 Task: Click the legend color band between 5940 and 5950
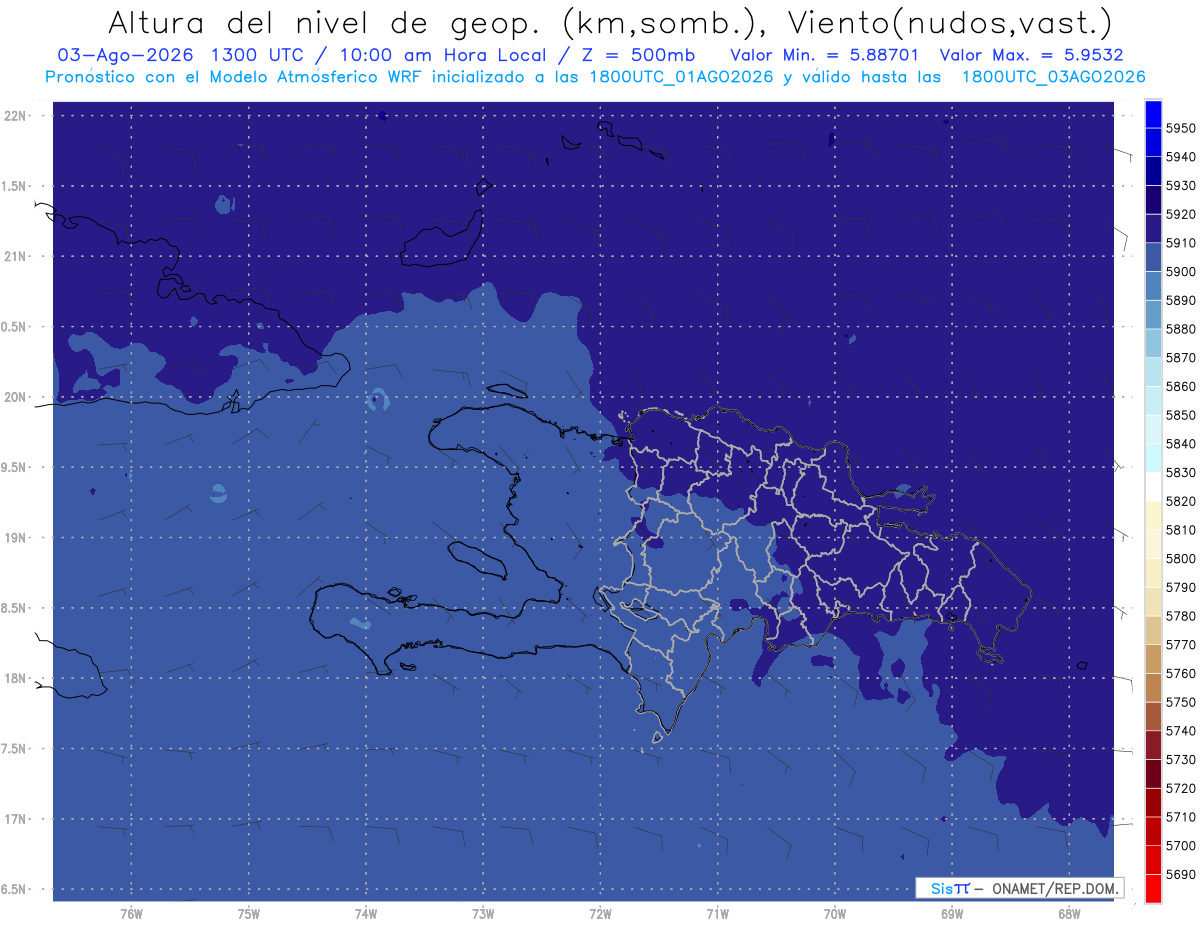point(1152,143)
